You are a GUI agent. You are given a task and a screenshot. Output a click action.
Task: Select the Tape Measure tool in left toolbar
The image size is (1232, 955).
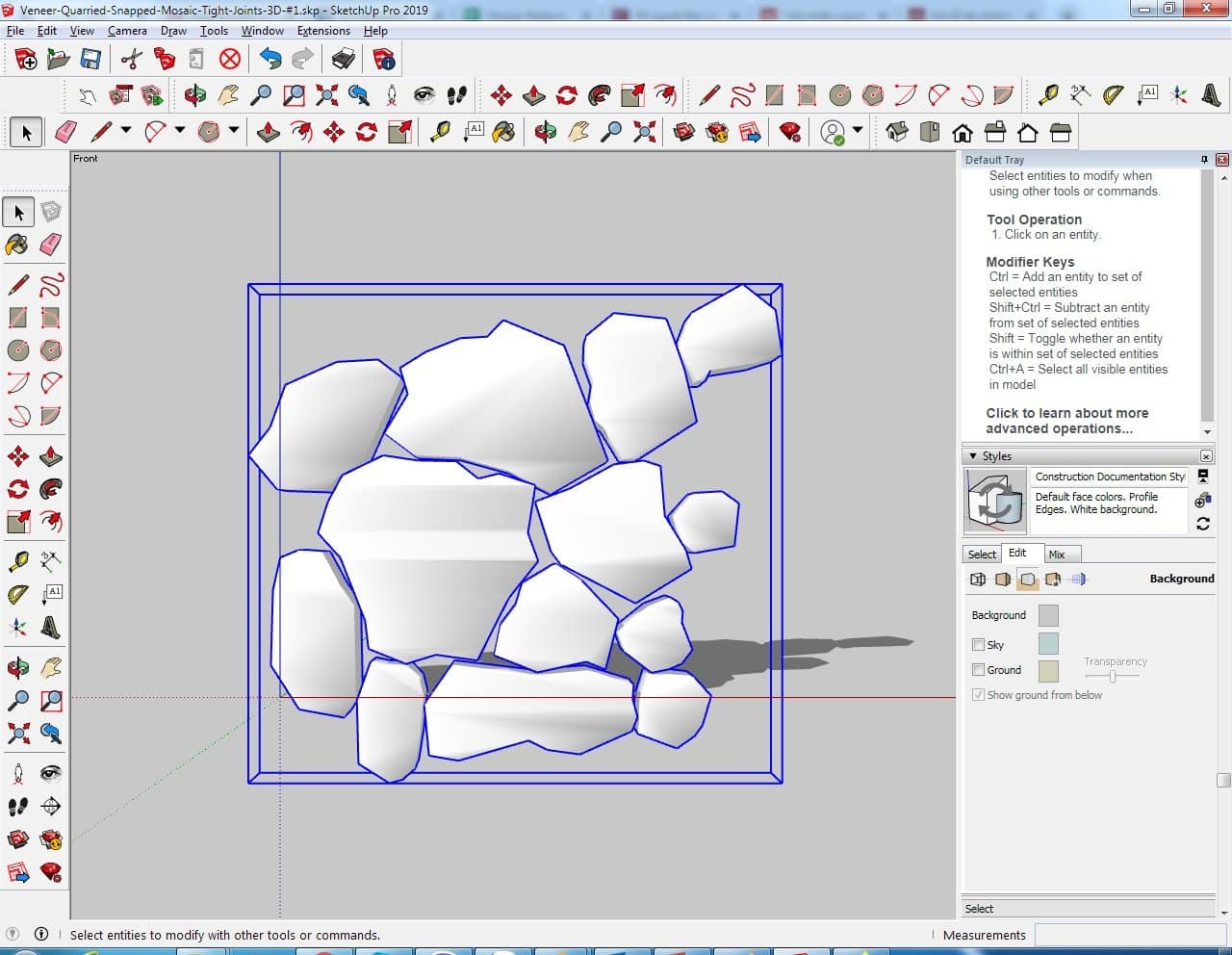tap(18, 561)
